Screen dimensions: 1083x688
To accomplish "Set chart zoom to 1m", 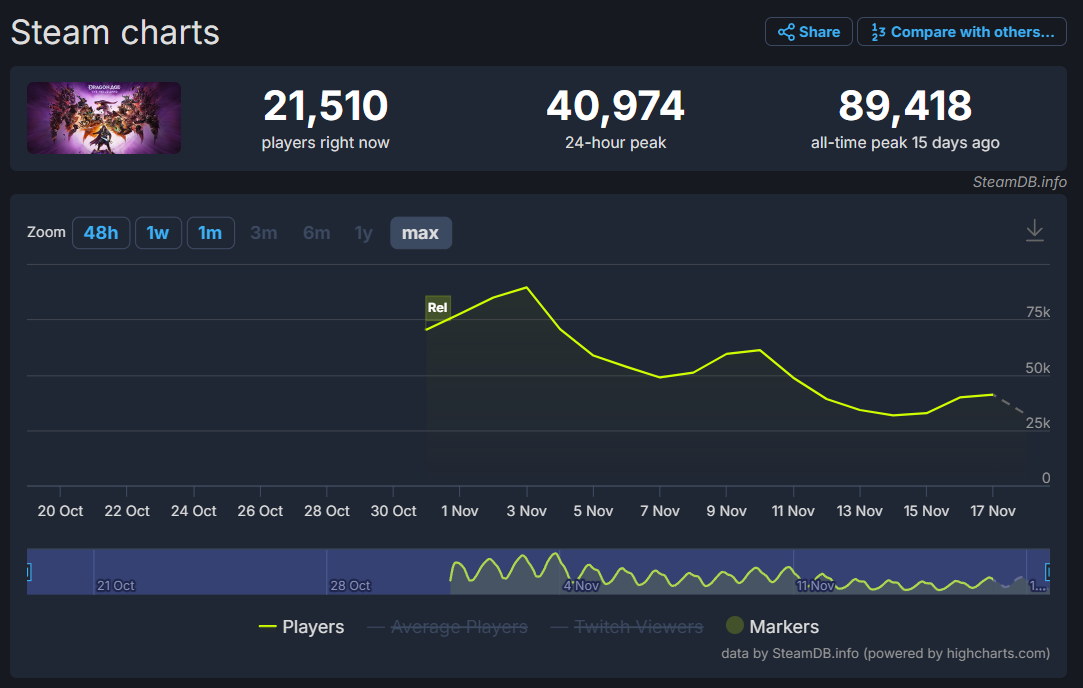I will [211, 233].
